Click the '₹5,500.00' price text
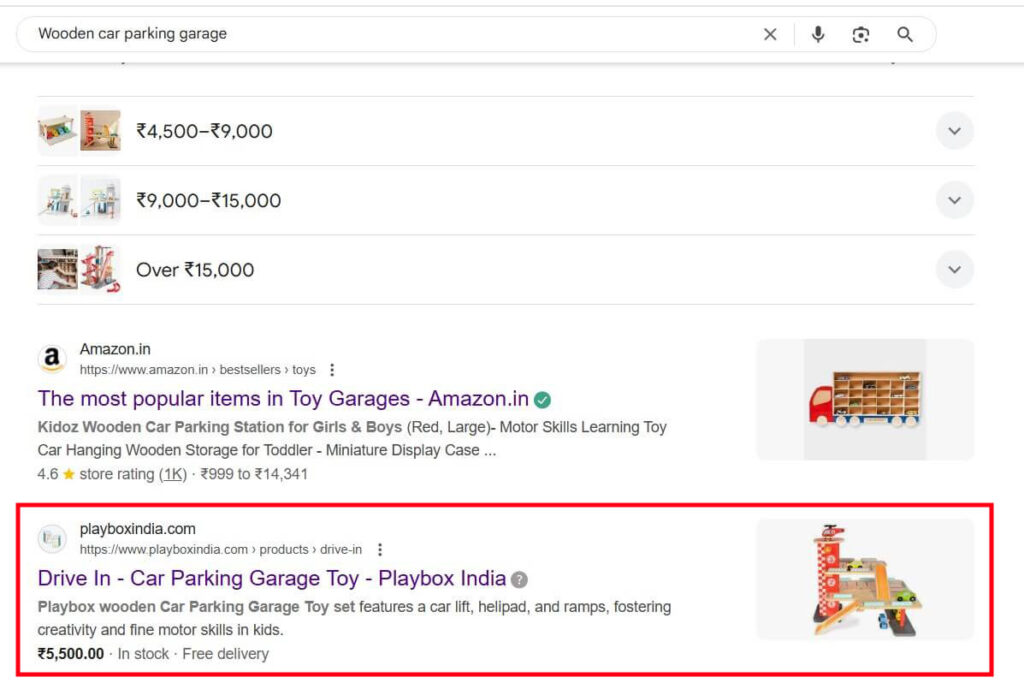1024x683 pixels. (71, 654)
